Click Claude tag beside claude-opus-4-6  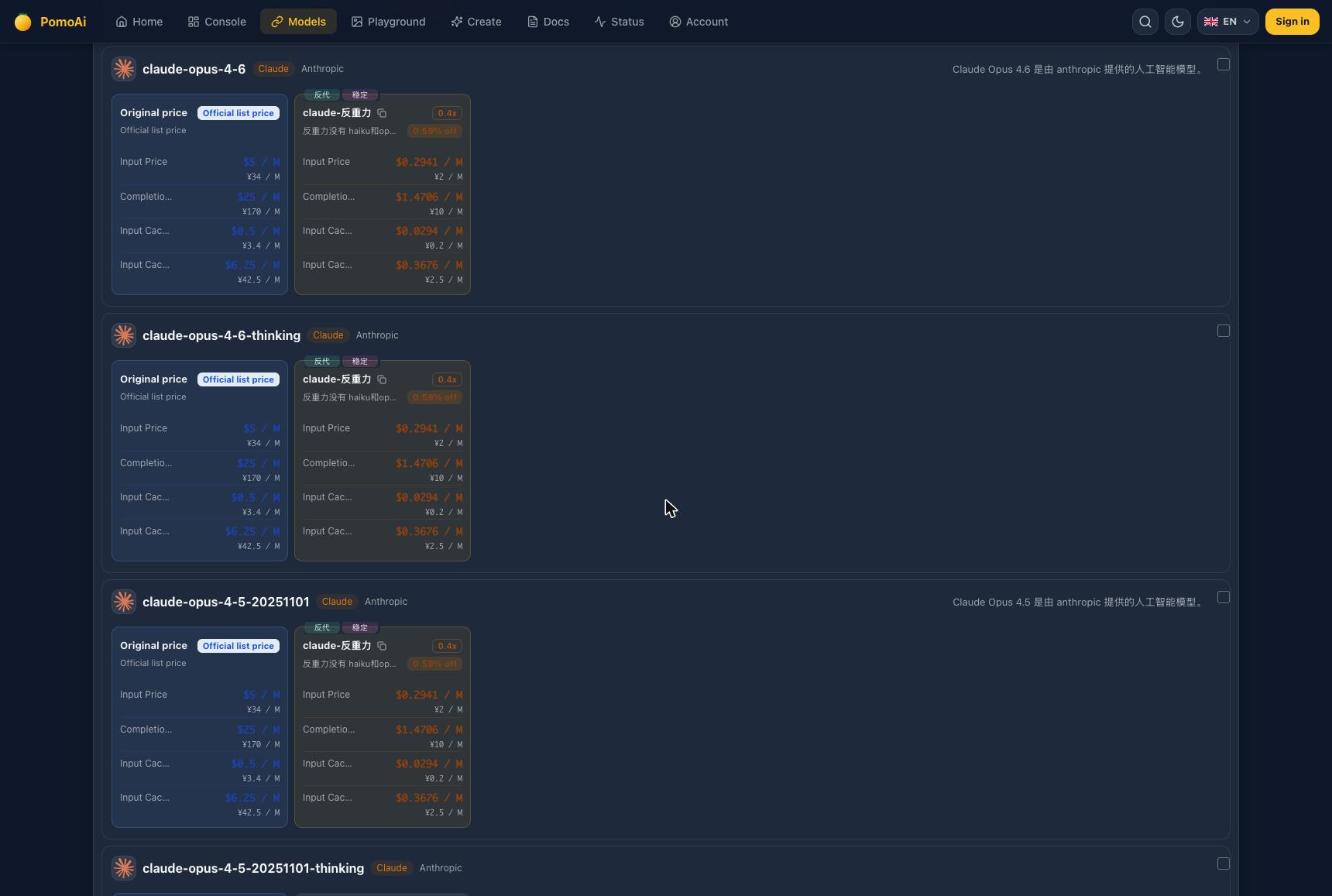tap(273, 69)
